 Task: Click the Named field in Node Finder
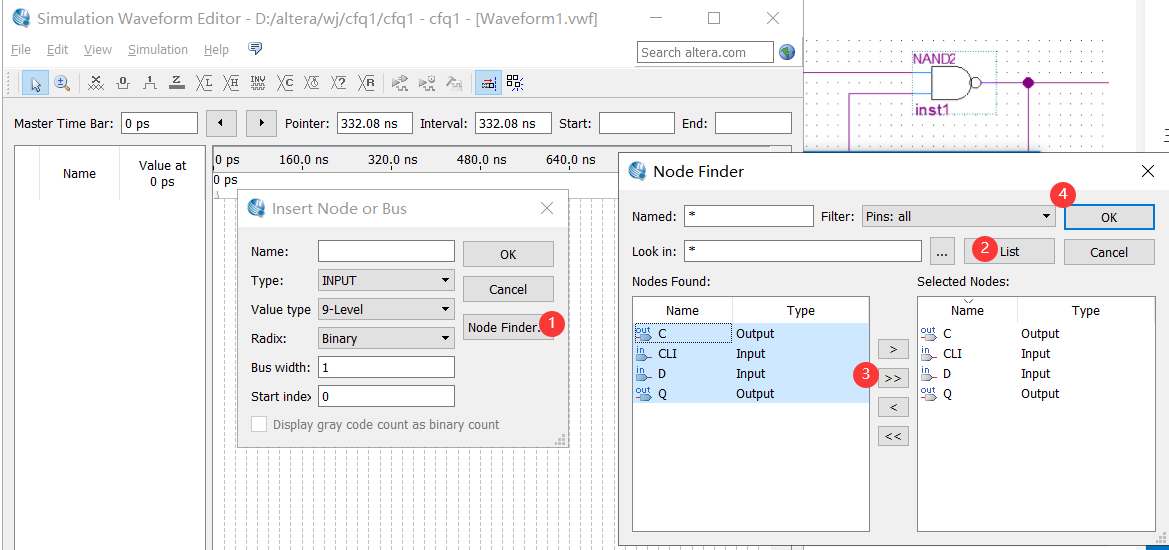click(749, 216)
